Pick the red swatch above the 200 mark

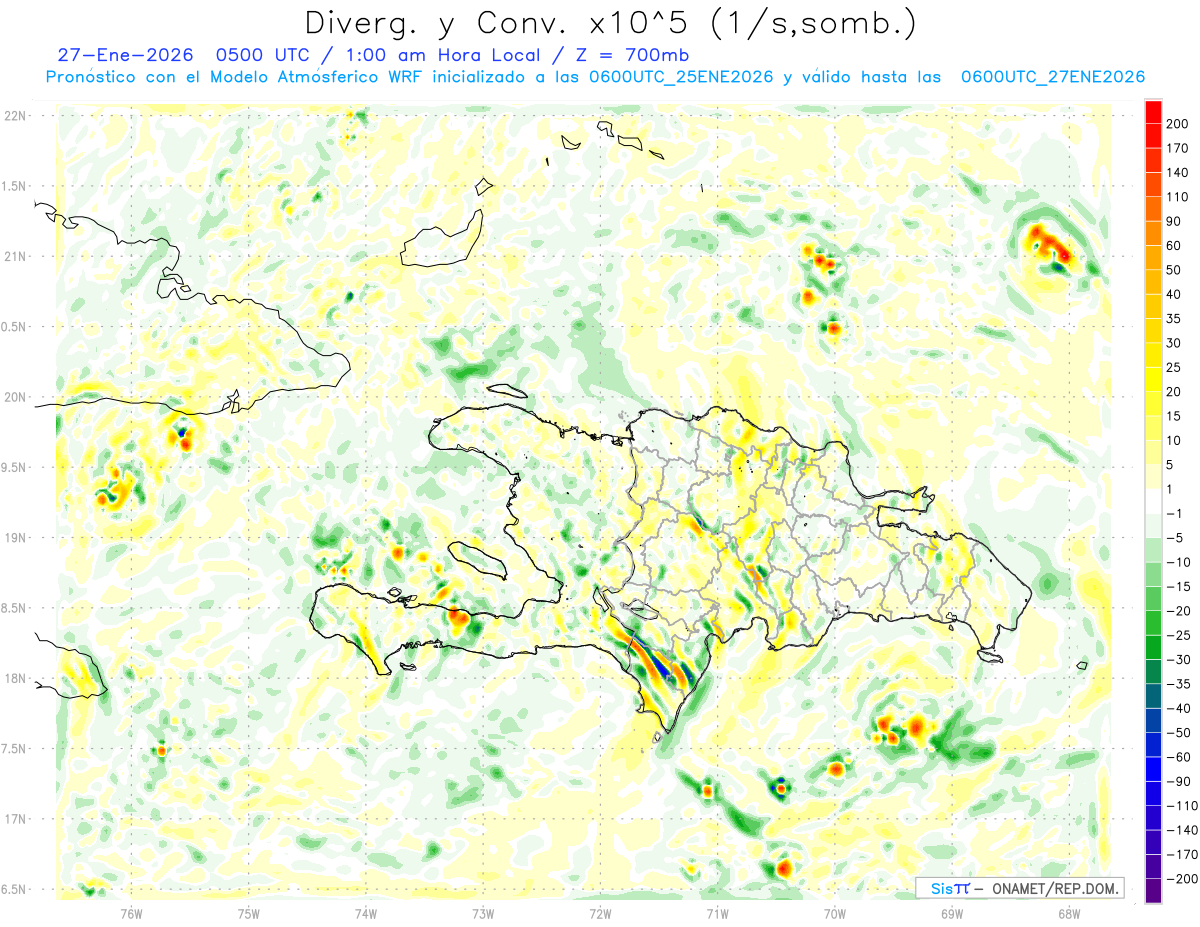1153,112
